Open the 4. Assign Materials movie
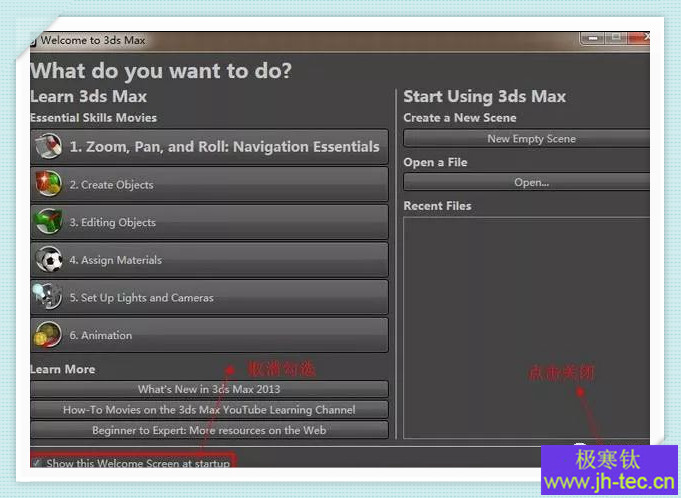 point(209,260)
